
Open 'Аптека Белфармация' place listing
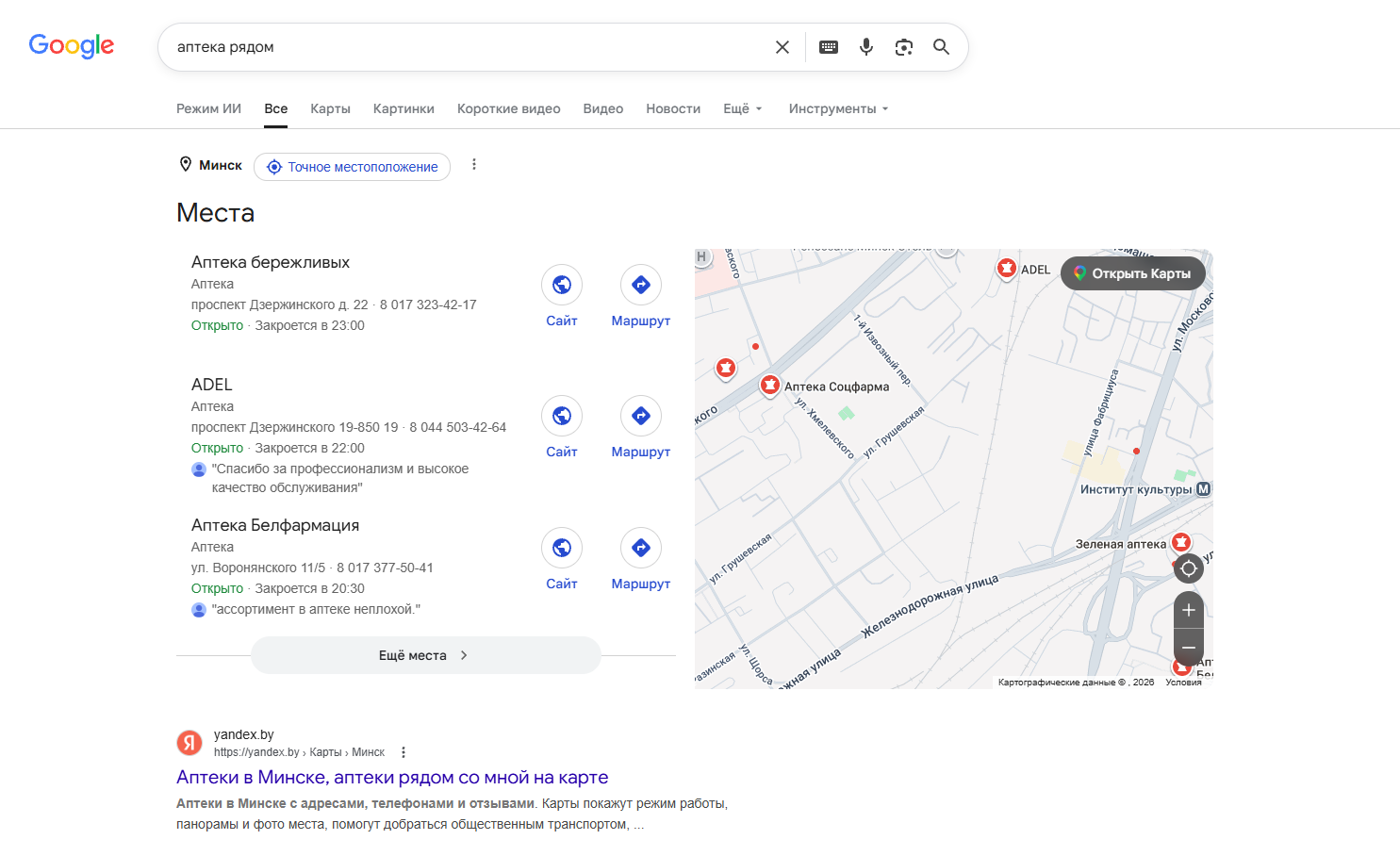click(x=275, y=525)
